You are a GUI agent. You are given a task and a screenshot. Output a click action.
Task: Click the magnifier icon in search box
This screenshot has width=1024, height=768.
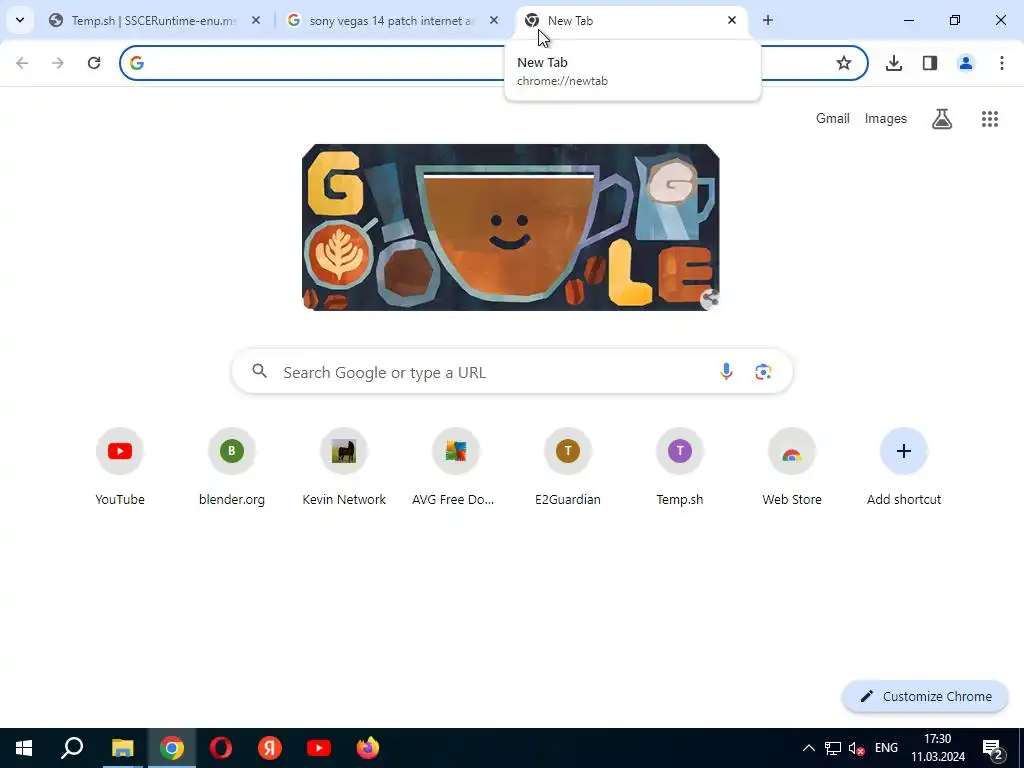tap(260, 371)
